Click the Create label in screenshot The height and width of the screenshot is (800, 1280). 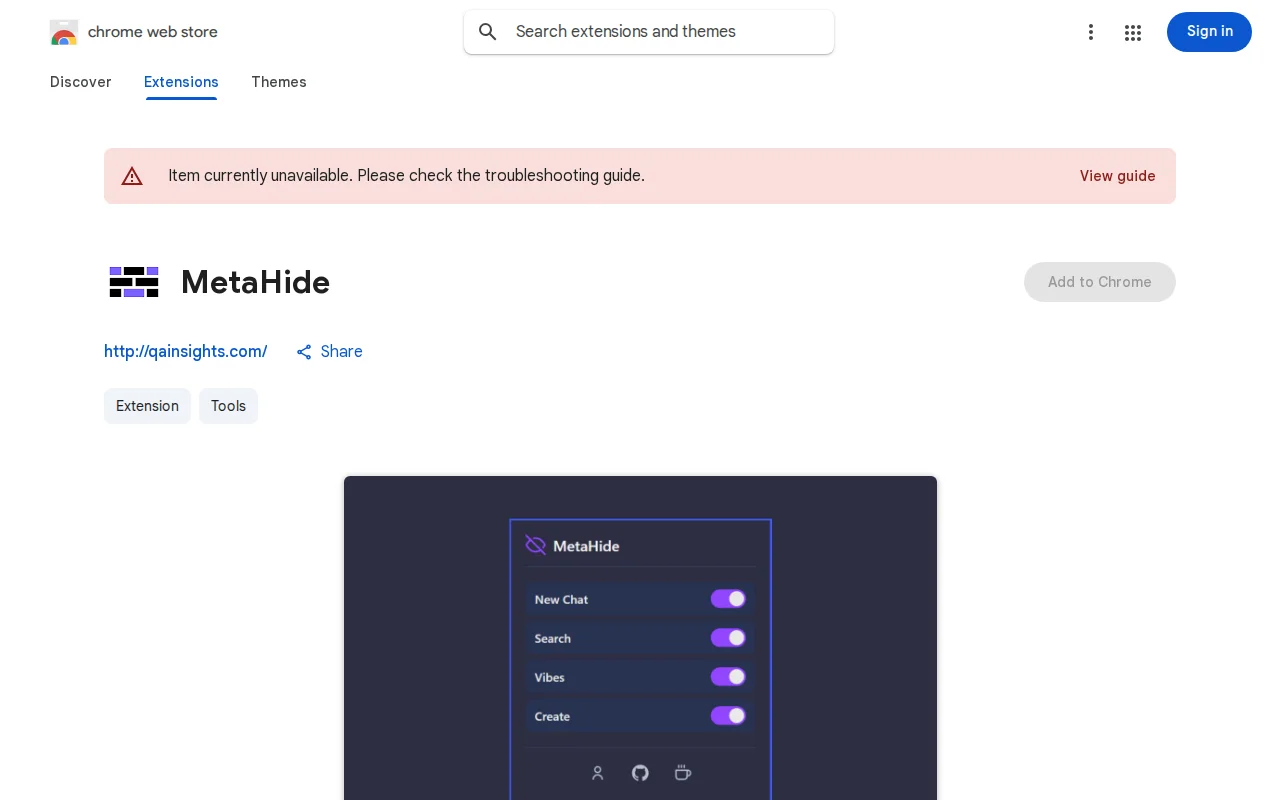(552, 717)
